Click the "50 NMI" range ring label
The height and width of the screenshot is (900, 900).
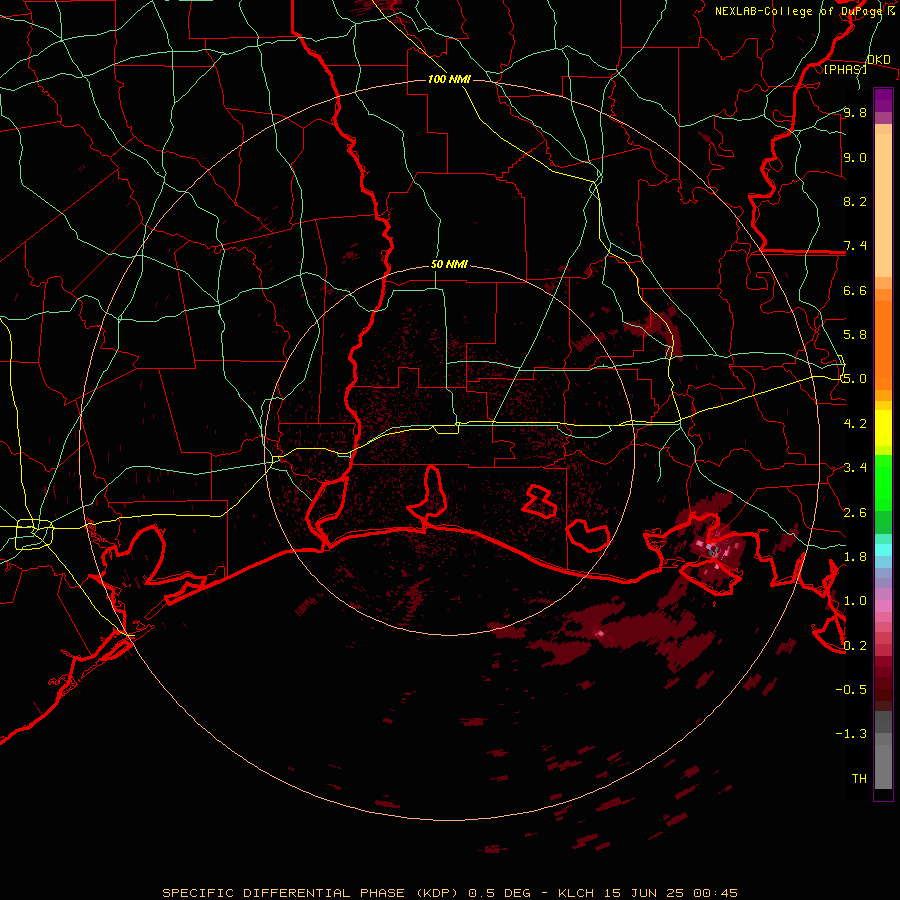click(x=449, y=265)
